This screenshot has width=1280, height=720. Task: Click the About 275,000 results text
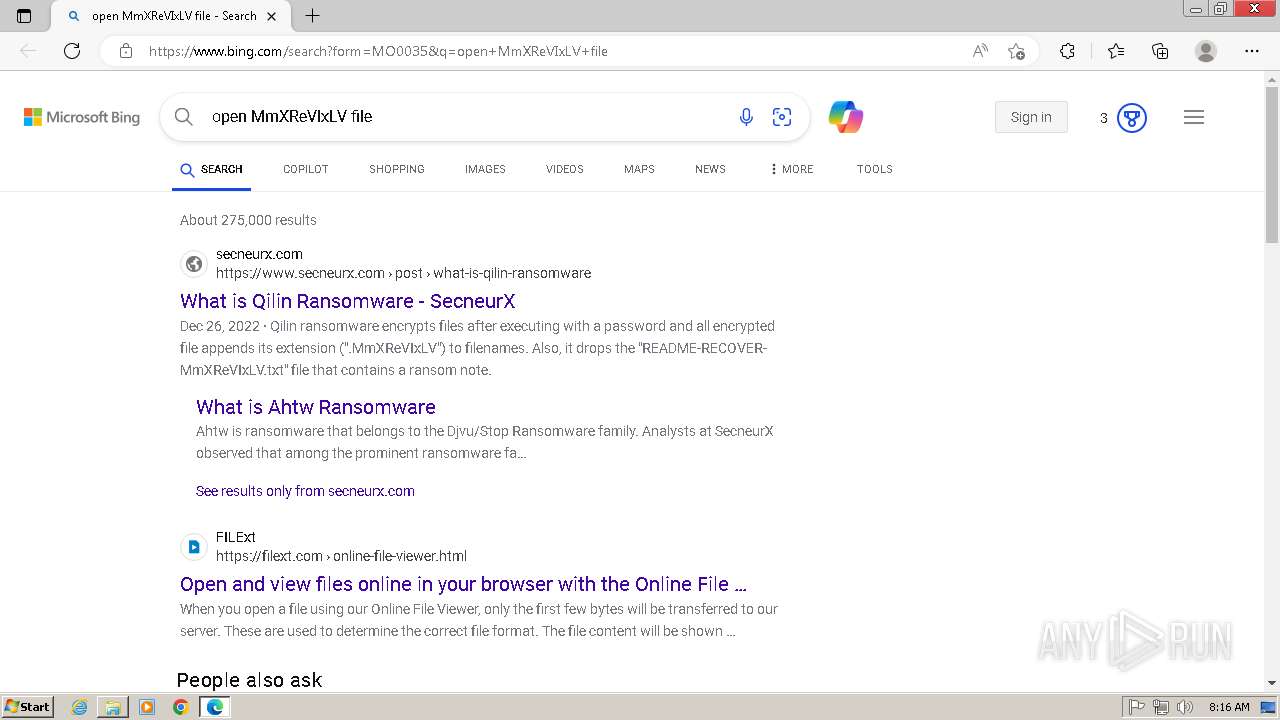point(248,220)
